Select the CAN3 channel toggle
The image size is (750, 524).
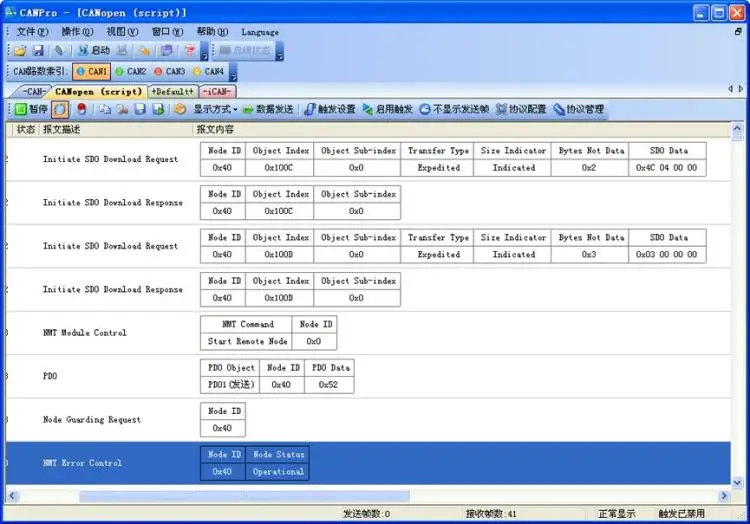169,71
